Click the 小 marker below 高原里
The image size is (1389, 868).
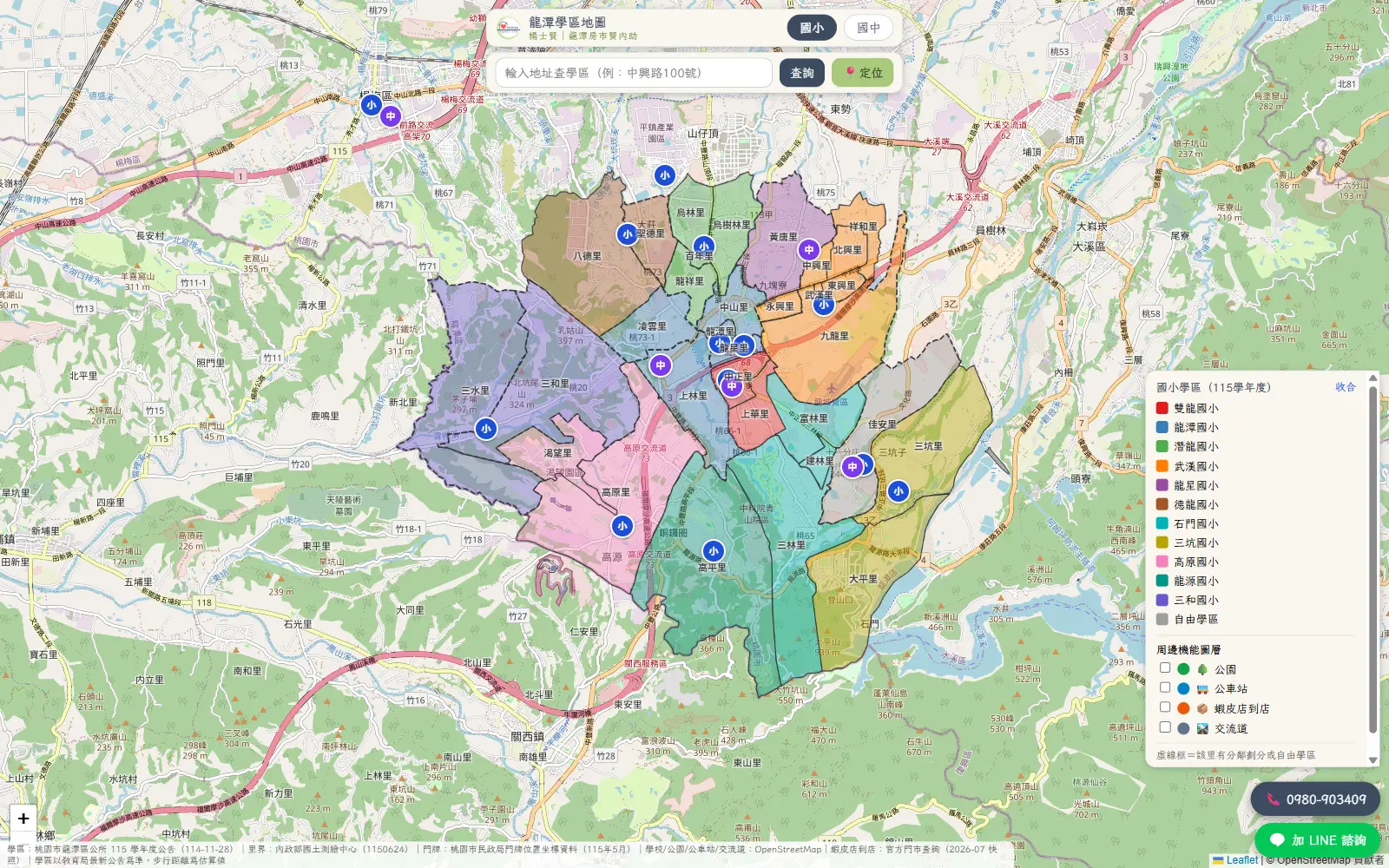[x=622, y=526]
